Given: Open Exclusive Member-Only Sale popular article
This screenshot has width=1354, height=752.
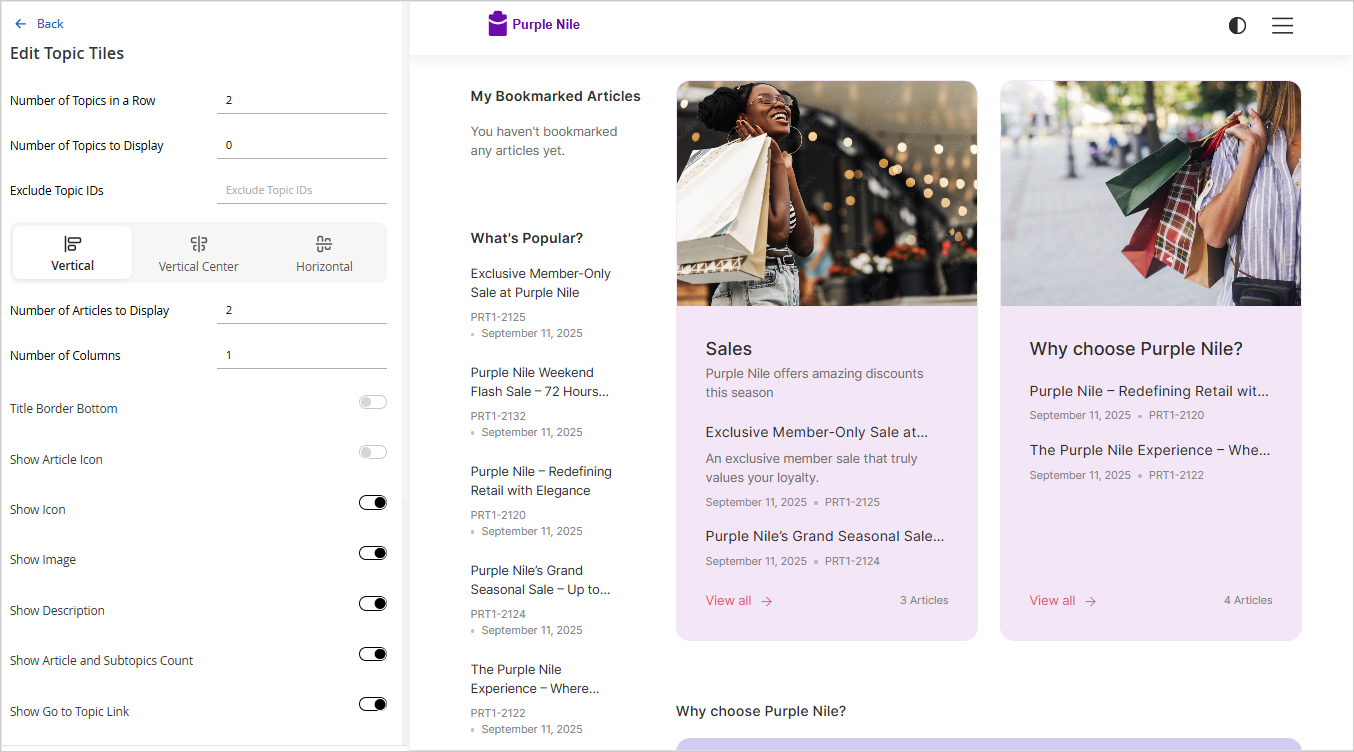Looking at the screenshot, I should pos(540,283).
